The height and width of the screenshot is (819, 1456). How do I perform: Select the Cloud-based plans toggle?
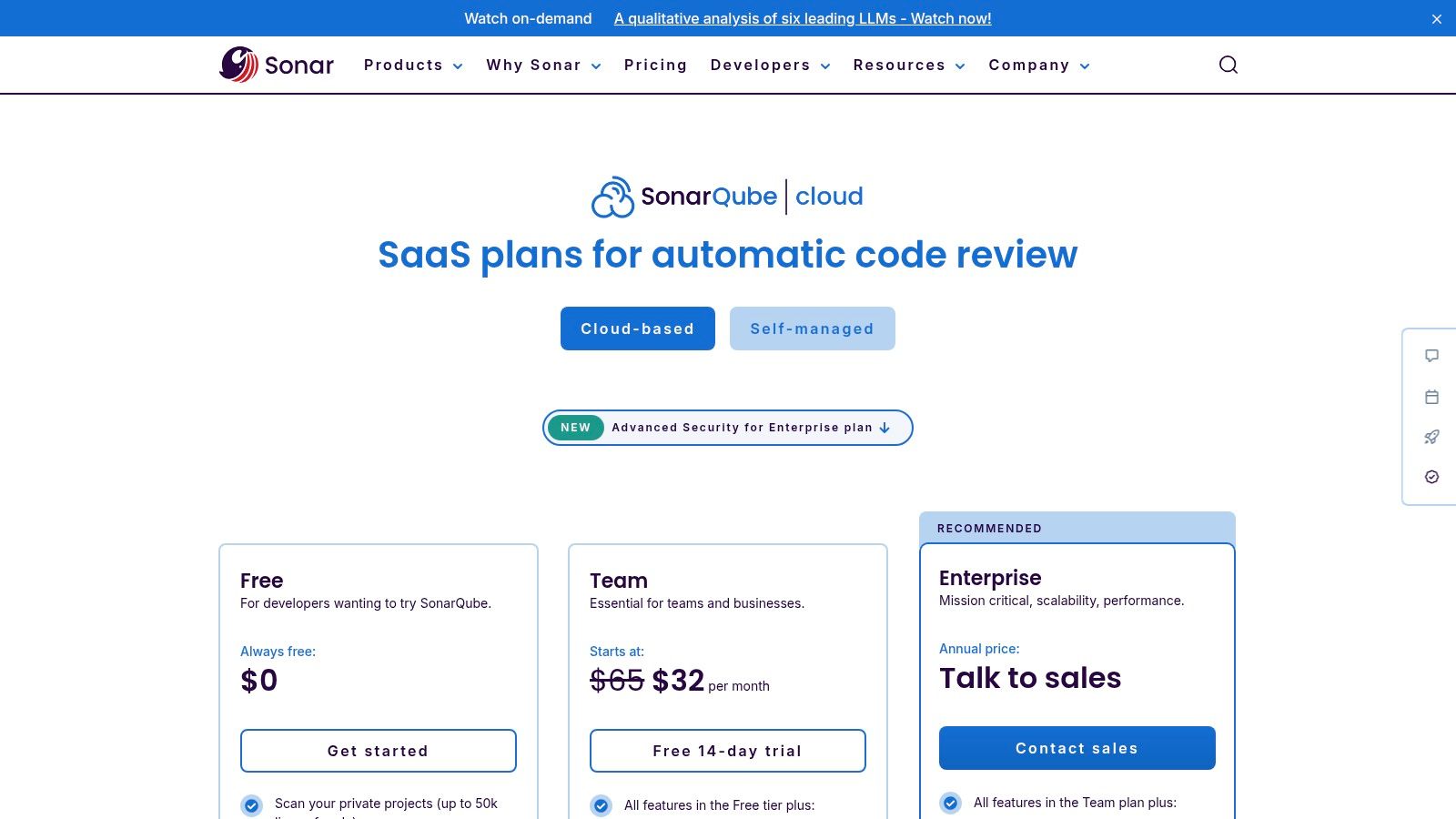pyautogui.click(x=637, y=329)
